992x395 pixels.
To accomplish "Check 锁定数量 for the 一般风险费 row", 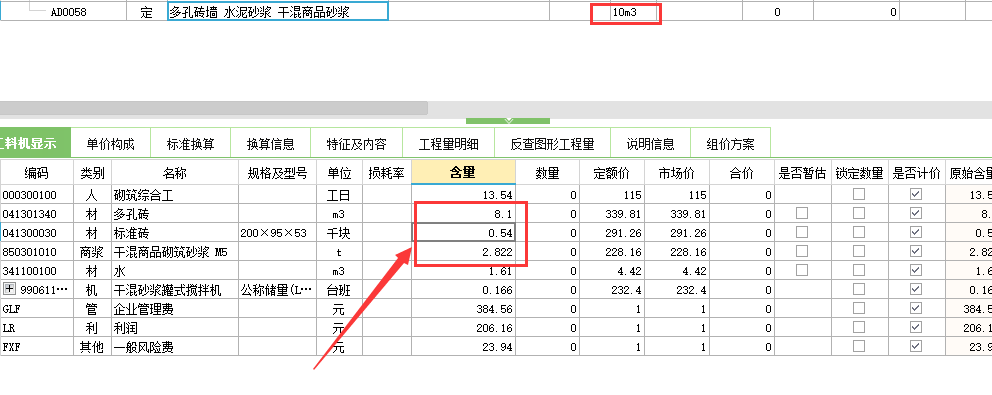I will click(x=859, y=347).
